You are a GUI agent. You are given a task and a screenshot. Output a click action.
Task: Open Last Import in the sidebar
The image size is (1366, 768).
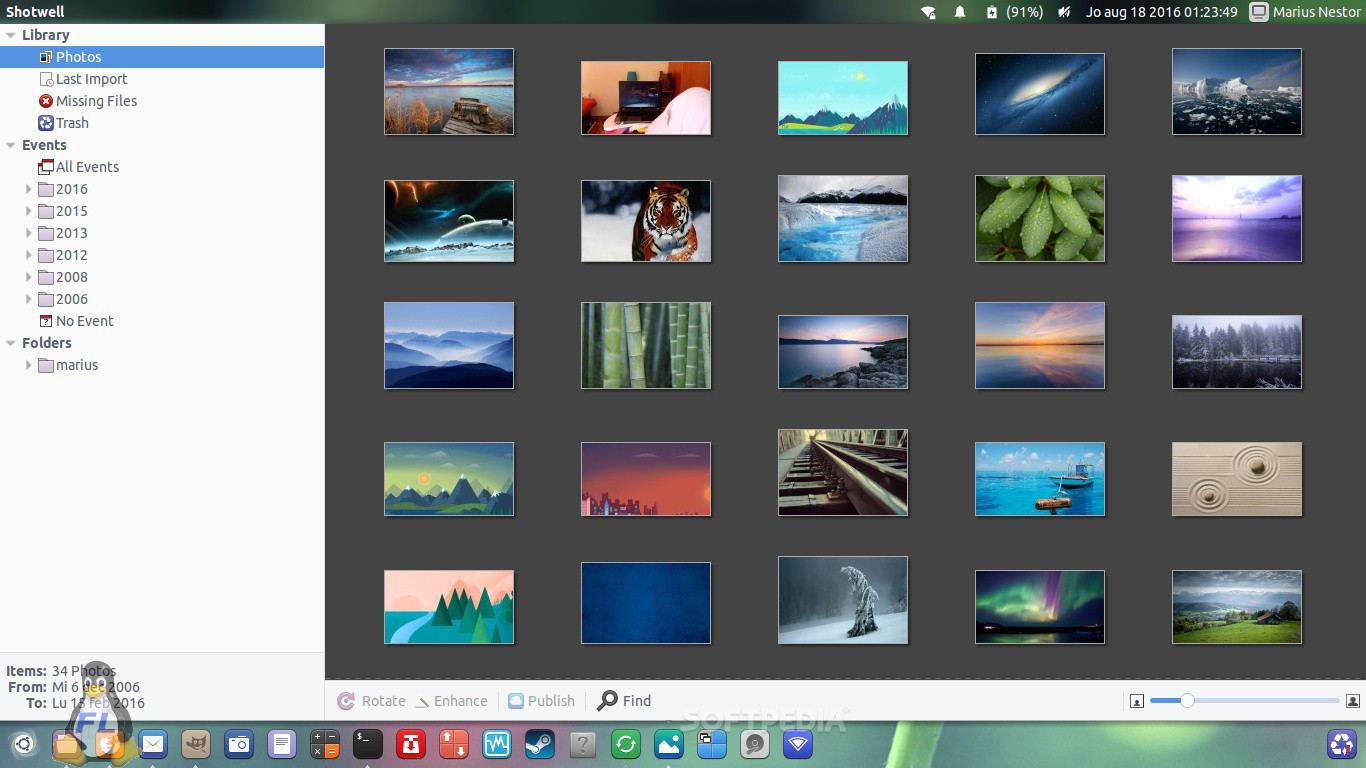click(90, 79)
